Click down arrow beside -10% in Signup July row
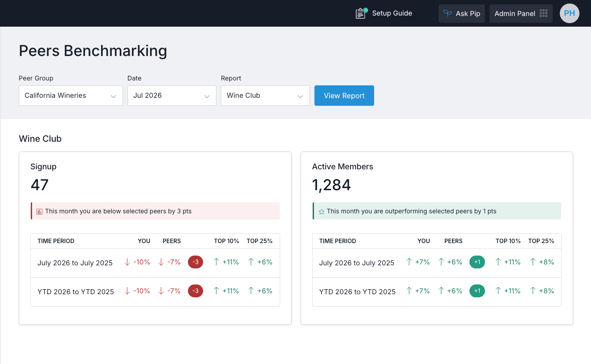 (x=127, y=262)
